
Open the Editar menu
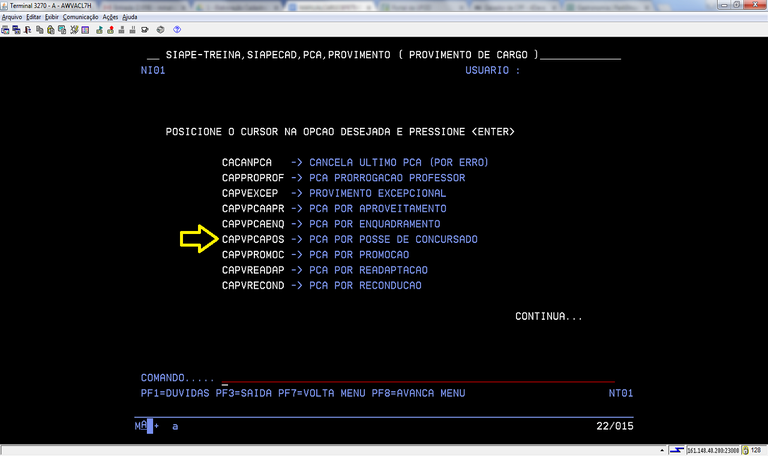click(x=34, y=17)
